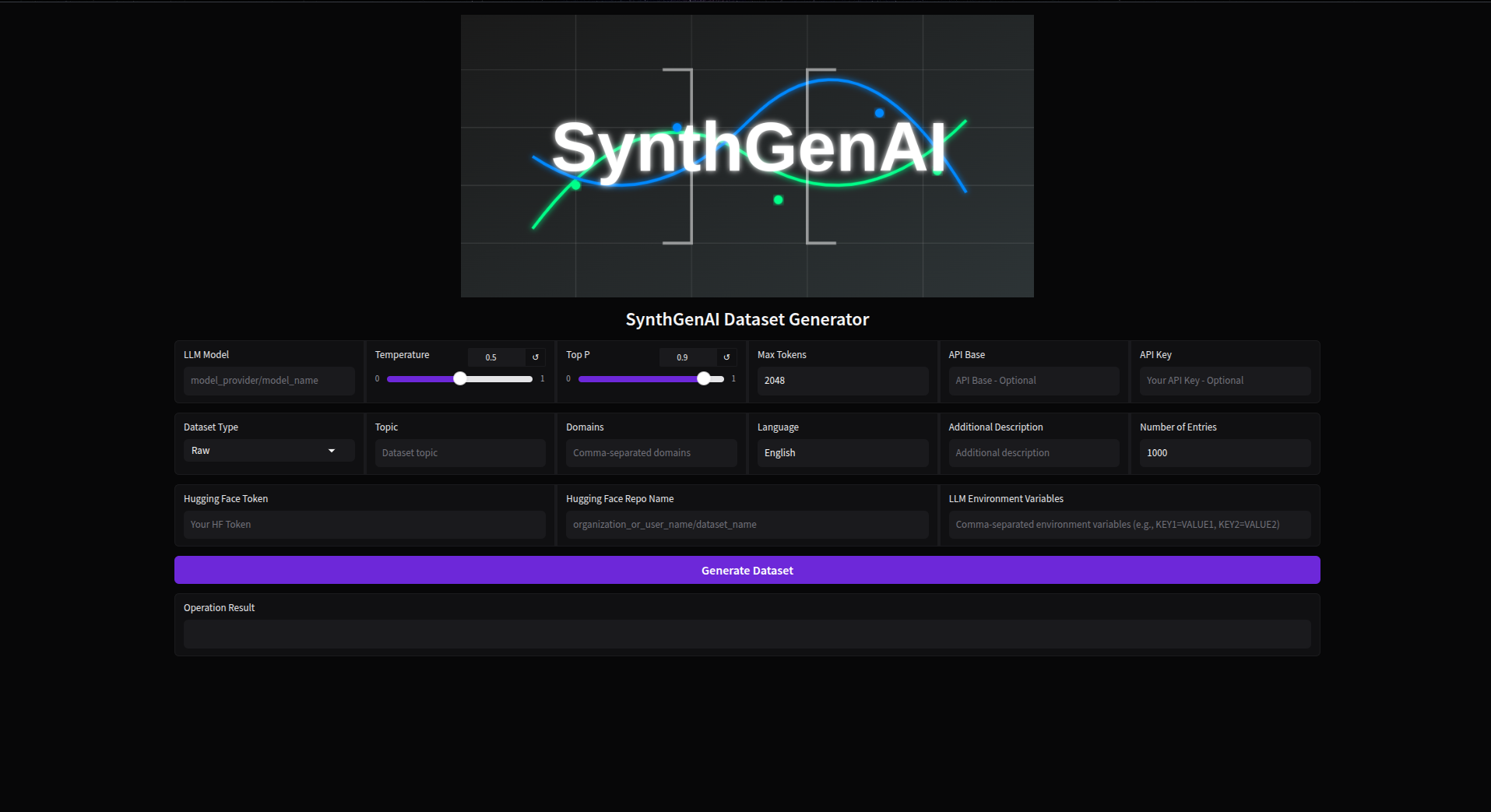Click the Number of Entries field
This screenshot has width=1491, height=812.
click(1225, 453)
